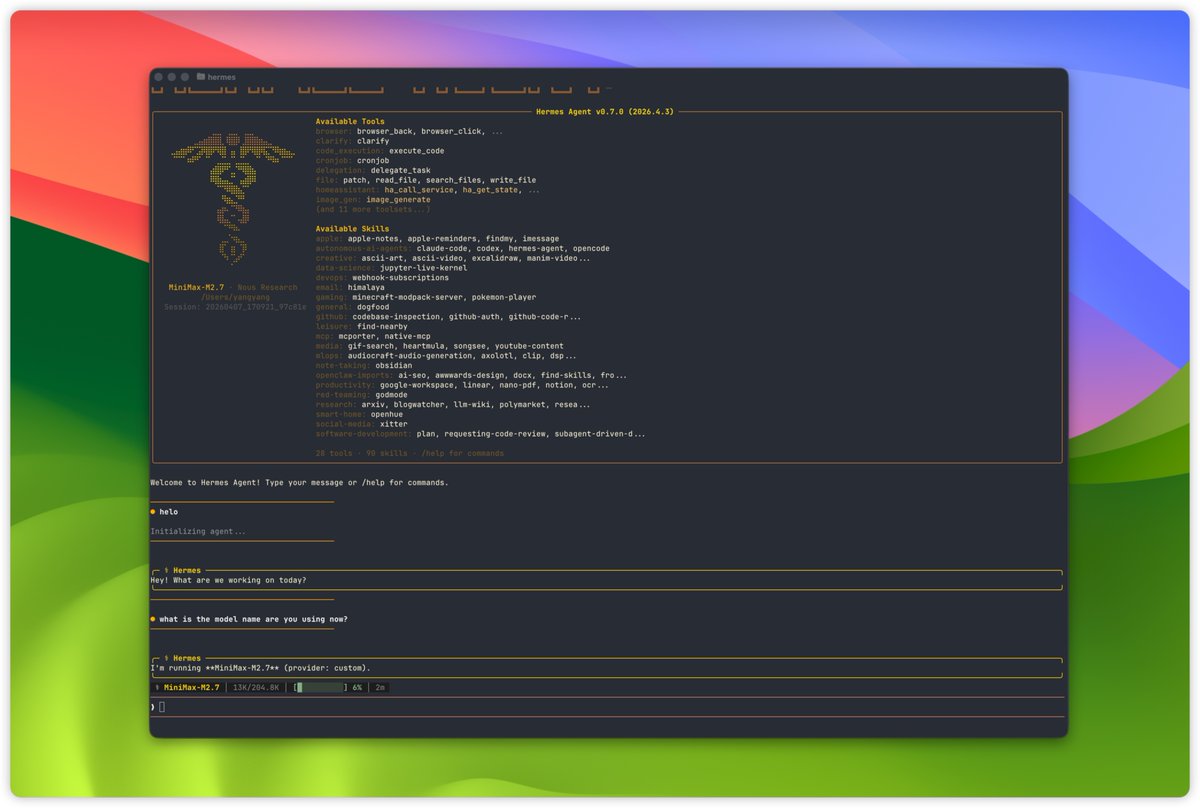Select the "research:" skills row
The width and height of the screenshot is (1200, 808).
coord(453,405)
